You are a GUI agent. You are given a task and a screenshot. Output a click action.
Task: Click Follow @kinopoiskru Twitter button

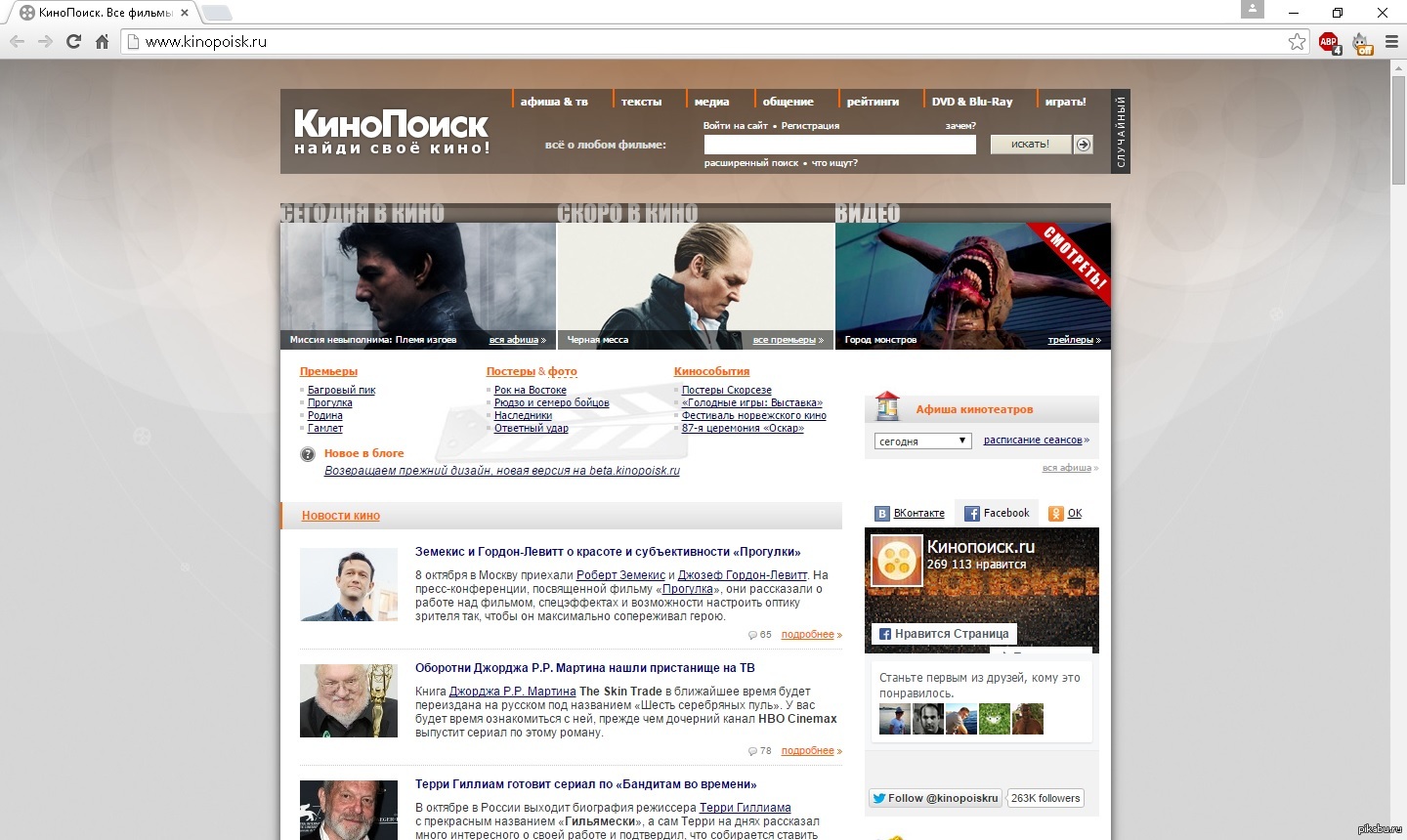point(936,798)
